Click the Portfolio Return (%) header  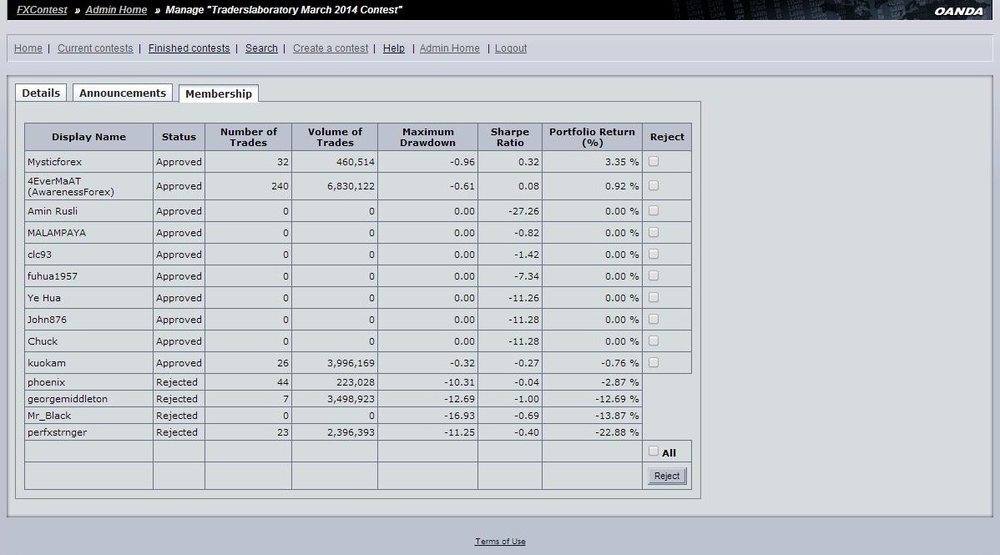(592, 137)
